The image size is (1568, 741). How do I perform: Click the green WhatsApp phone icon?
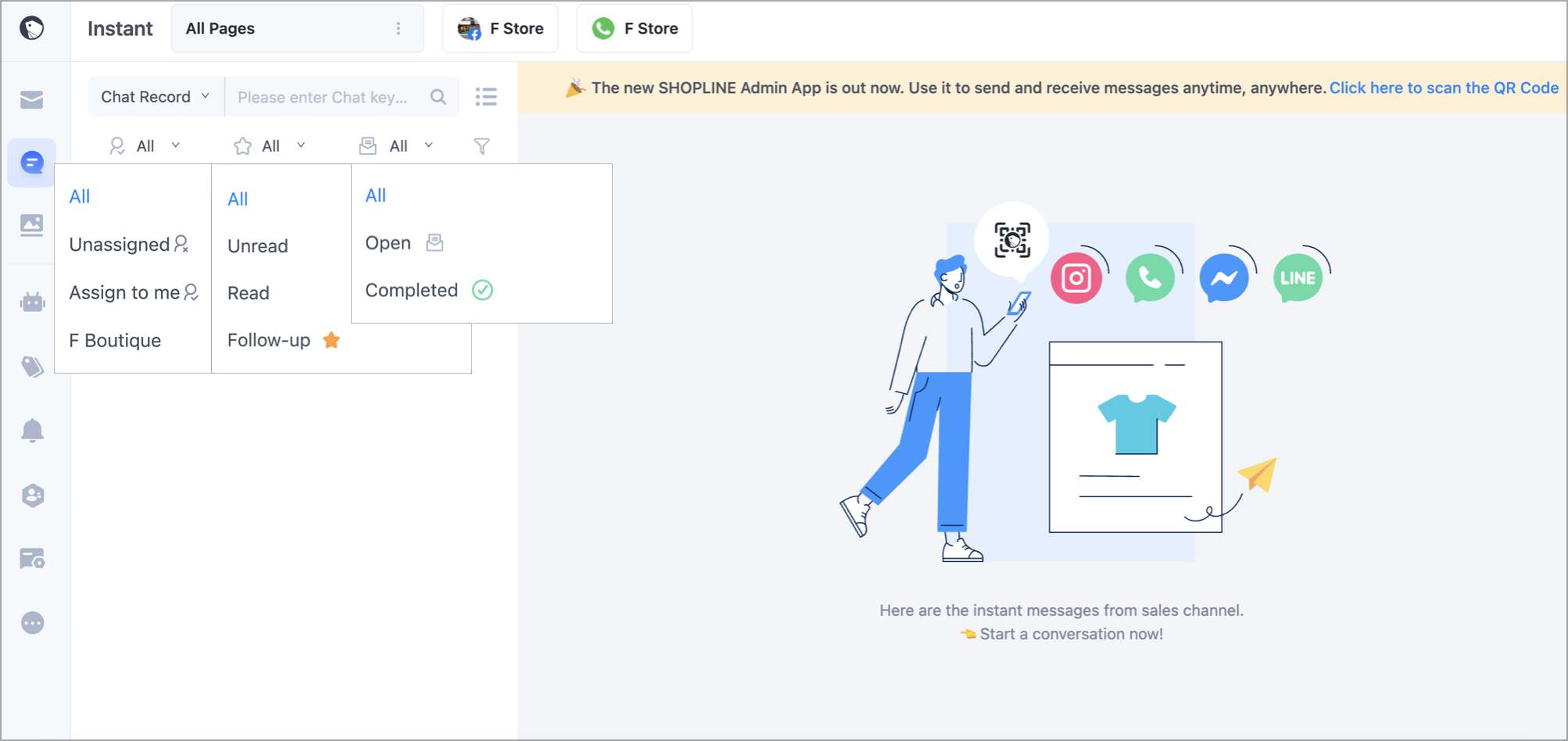[1150, 277]
